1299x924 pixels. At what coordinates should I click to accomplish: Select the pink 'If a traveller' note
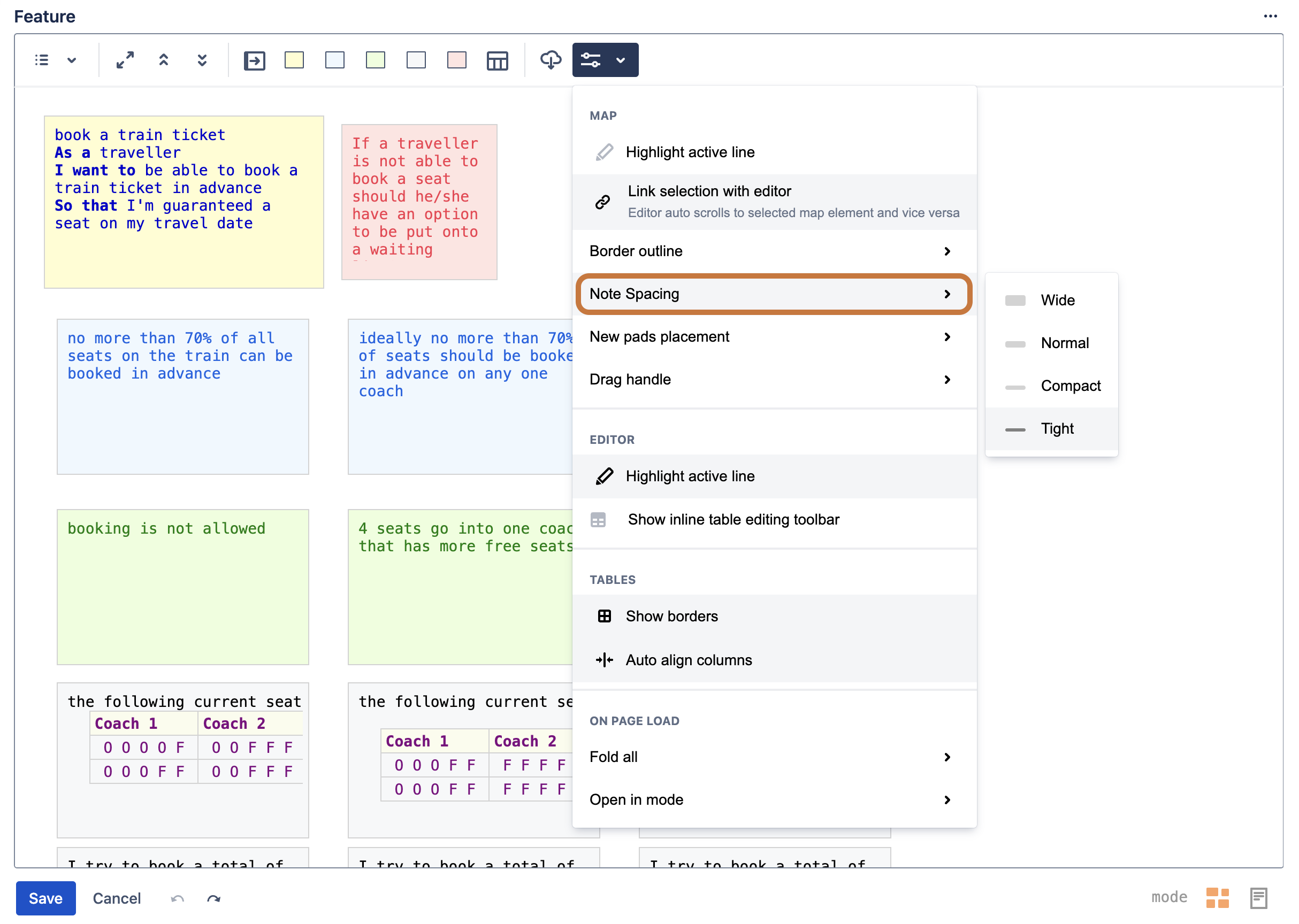(x=419, y=202)
